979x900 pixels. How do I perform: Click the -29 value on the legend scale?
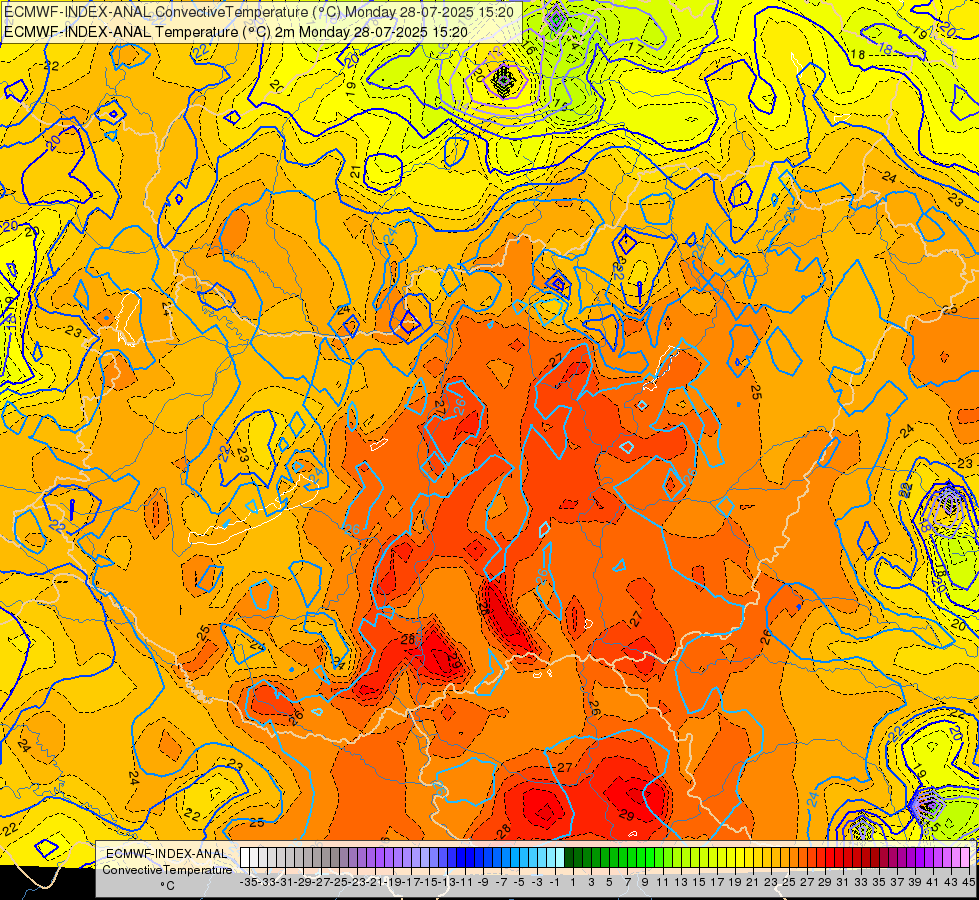click(303, 883)
